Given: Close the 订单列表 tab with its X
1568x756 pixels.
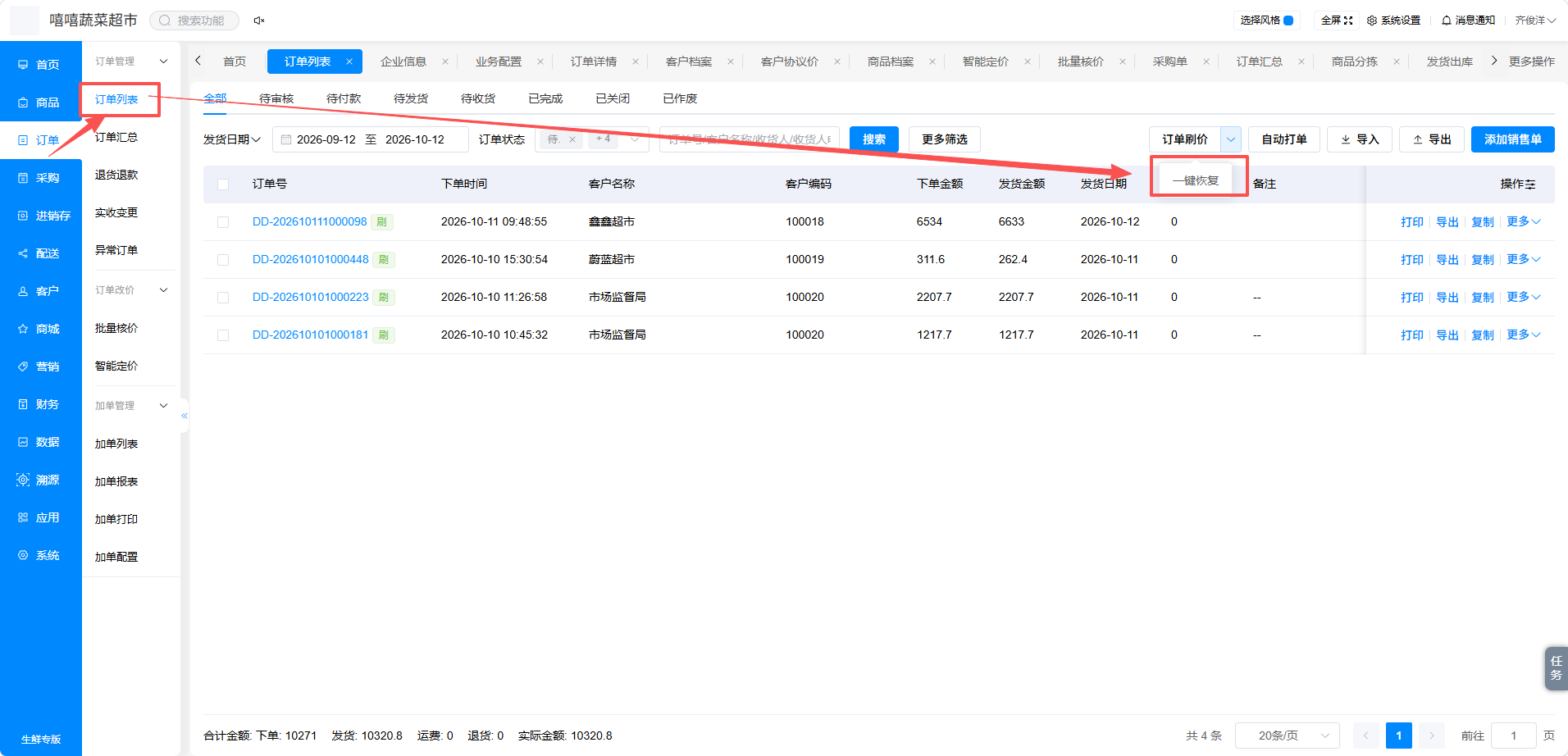Looking at the screenshot, I should 349,61.
